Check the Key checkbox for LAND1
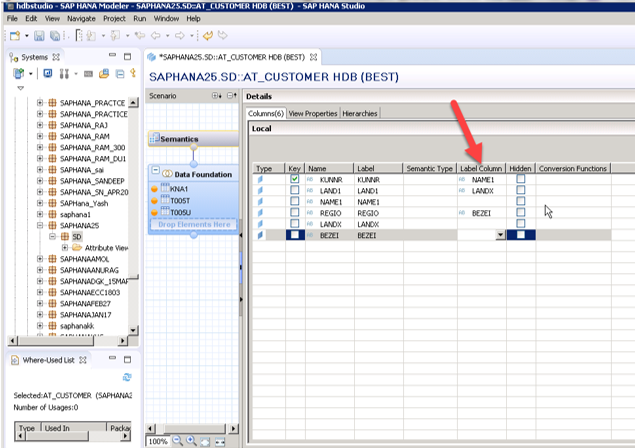Viewport: 635px width, 448px height. tap(295, 190)
